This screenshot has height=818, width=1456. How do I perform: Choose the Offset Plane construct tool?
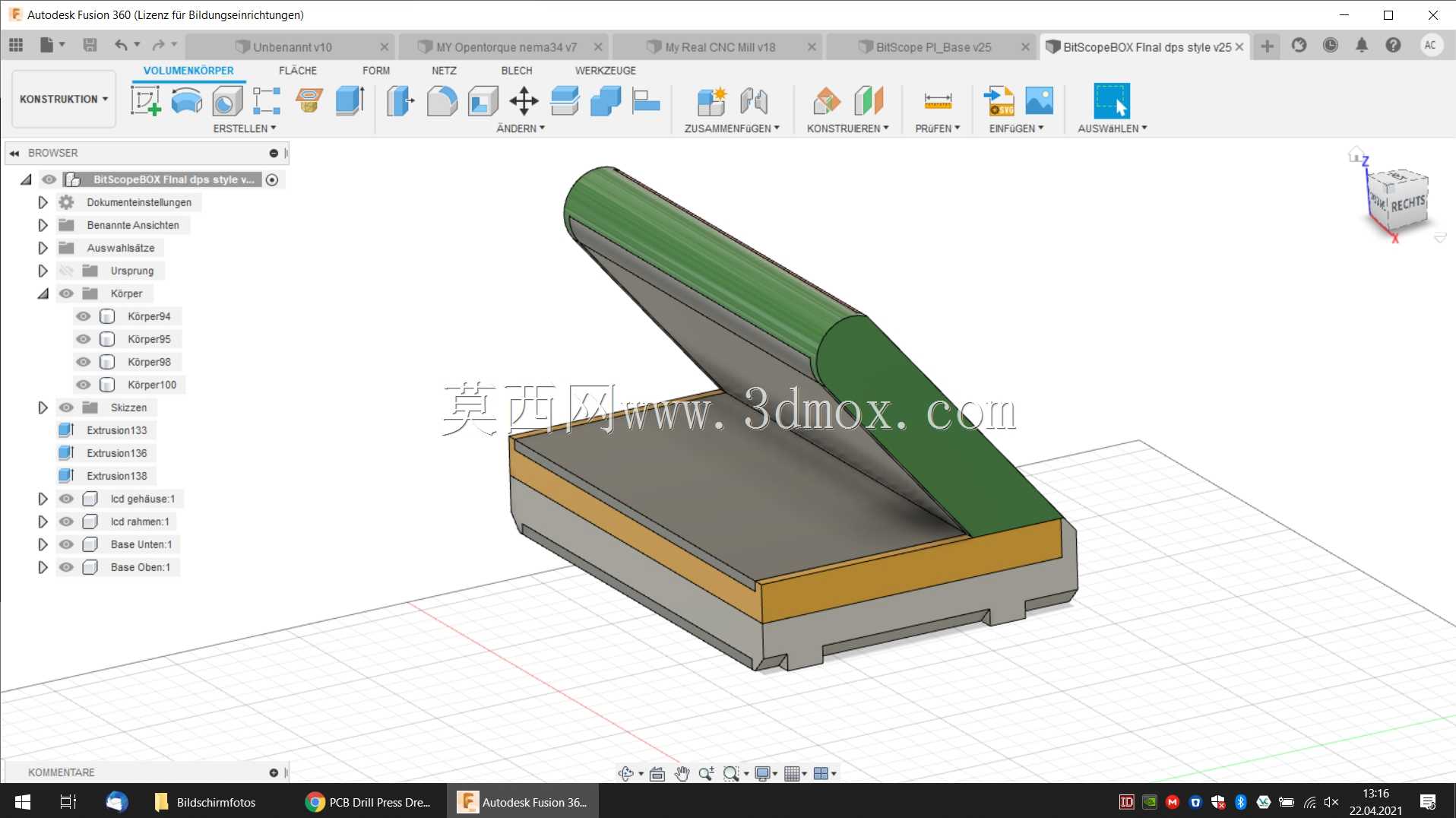click(827, 100)
